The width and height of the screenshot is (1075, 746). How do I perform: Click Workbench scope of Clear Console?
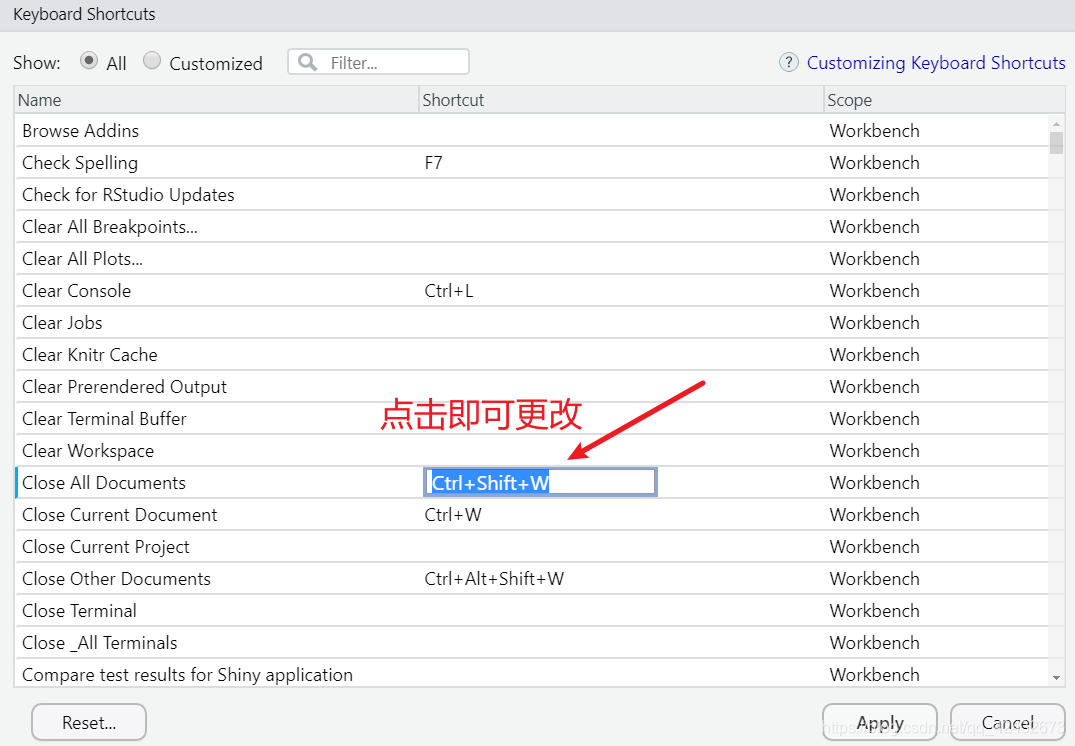pos(874,291)
